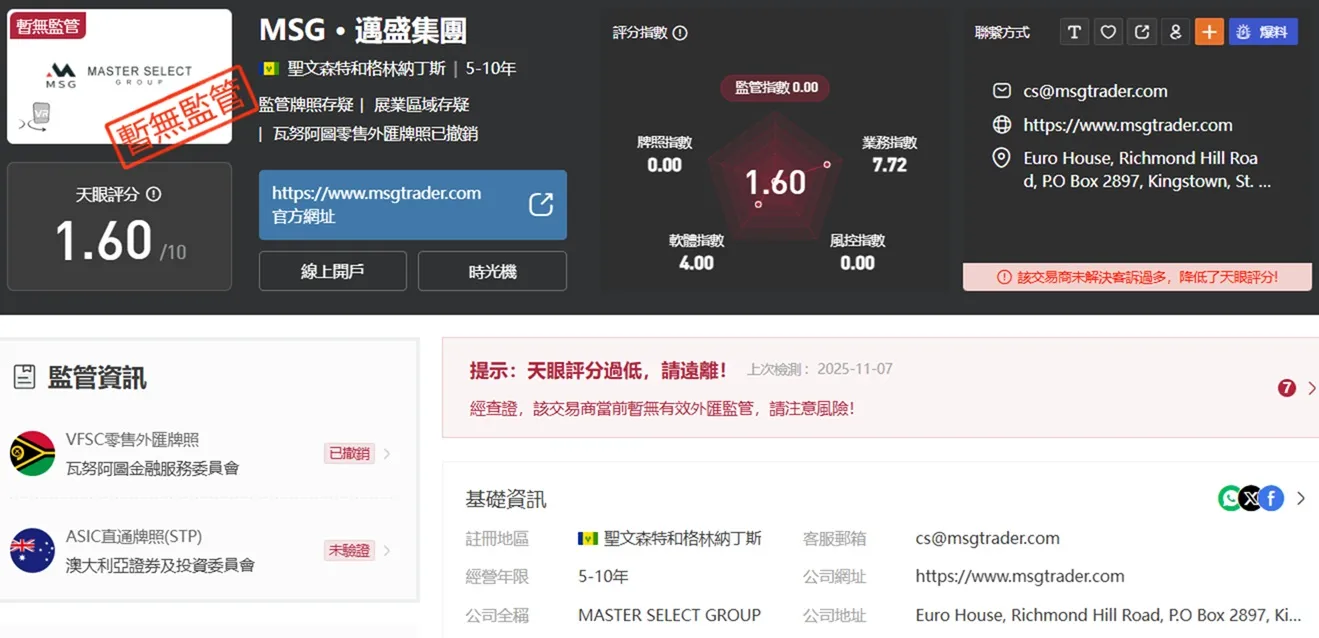Image resolution: width=1319 pixels, height=638 pixels.
Task: Expand the 基礎資訊 social links chevron
Action: [1300, 498]
